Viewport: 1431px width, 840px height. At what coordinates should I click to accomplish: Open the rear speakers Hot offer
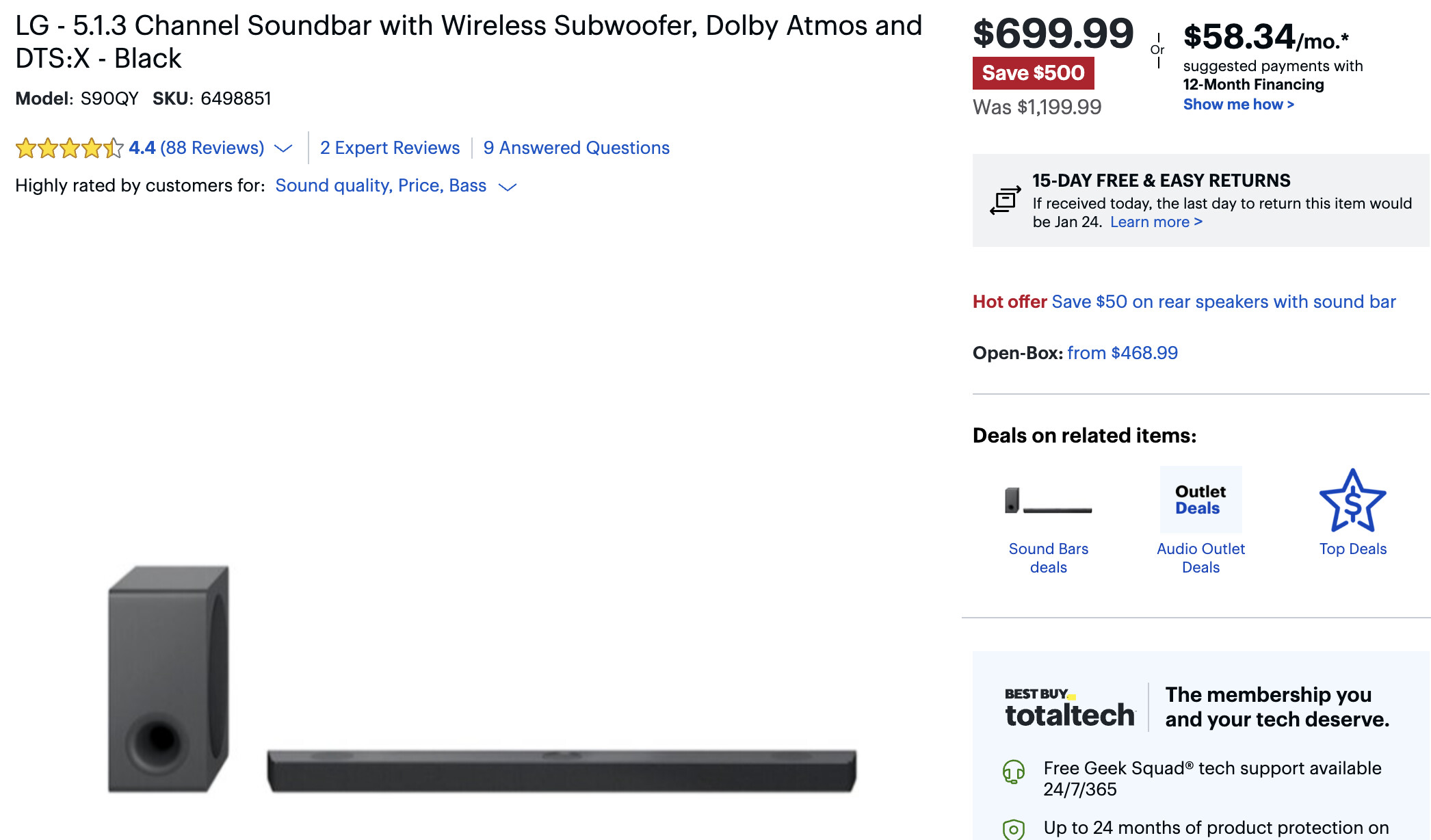coord(1223,302)
